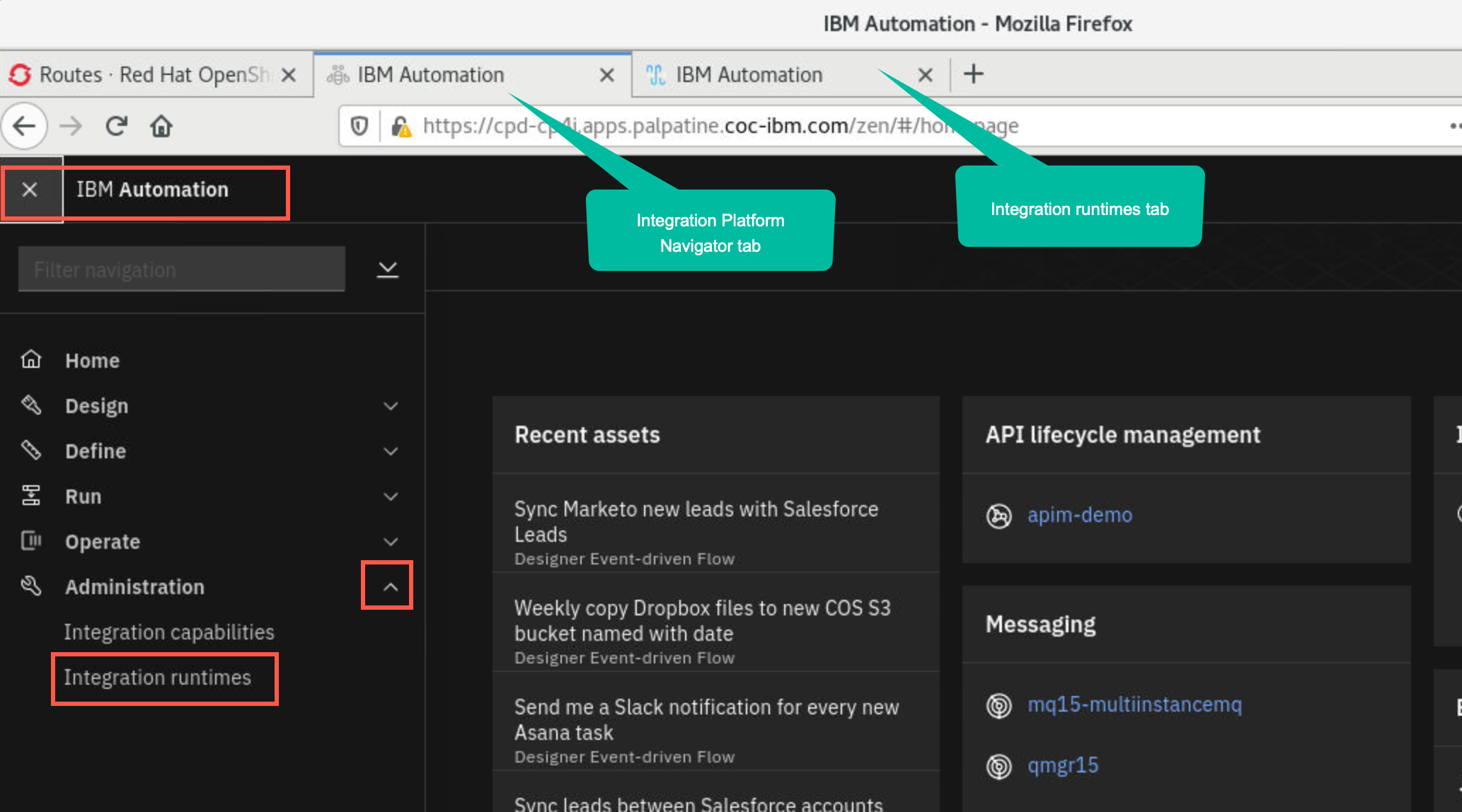Click the Red Hat OpenShift tab favicon

coord(20,74)
